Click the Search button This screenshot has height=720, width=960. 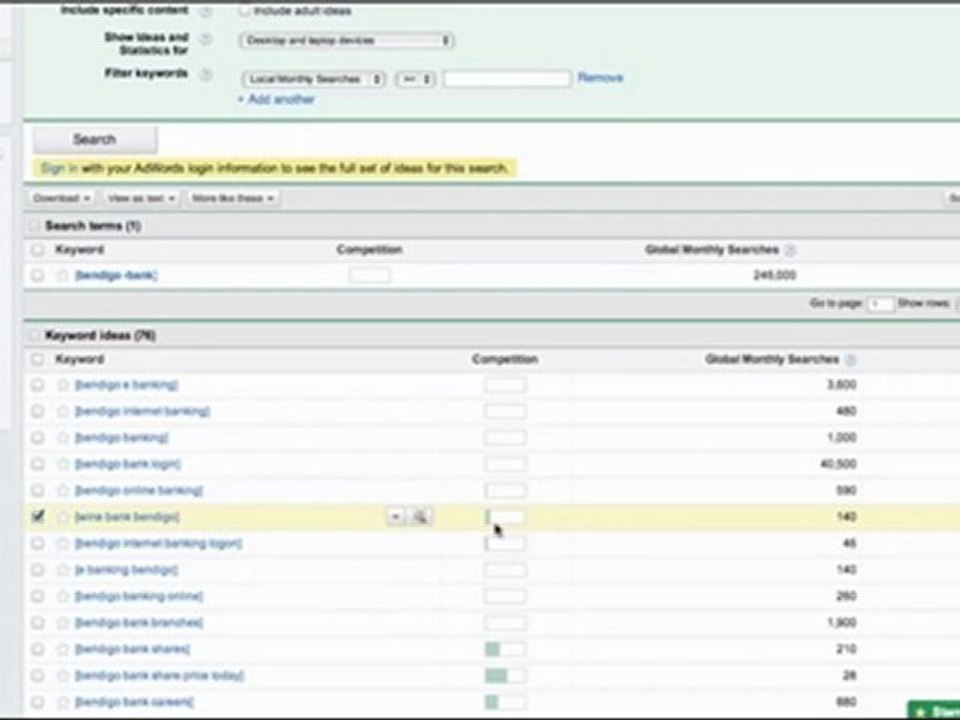[x=95, y=140]
